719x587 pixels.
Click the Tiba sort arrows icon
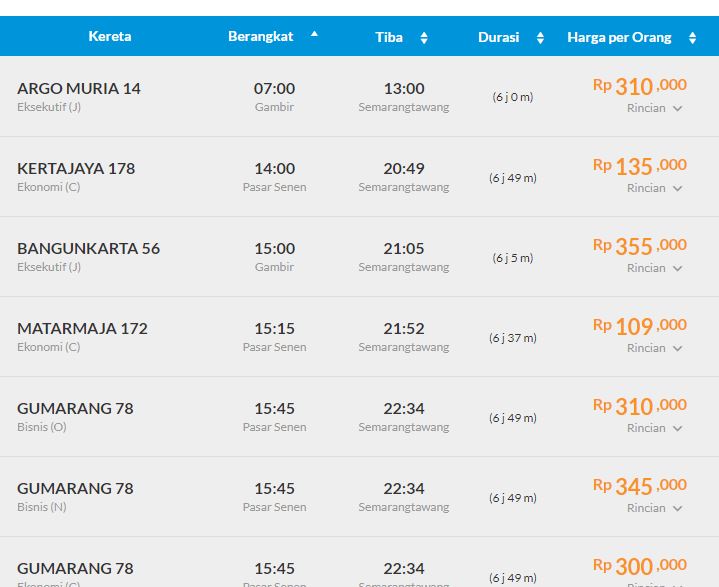423,38
